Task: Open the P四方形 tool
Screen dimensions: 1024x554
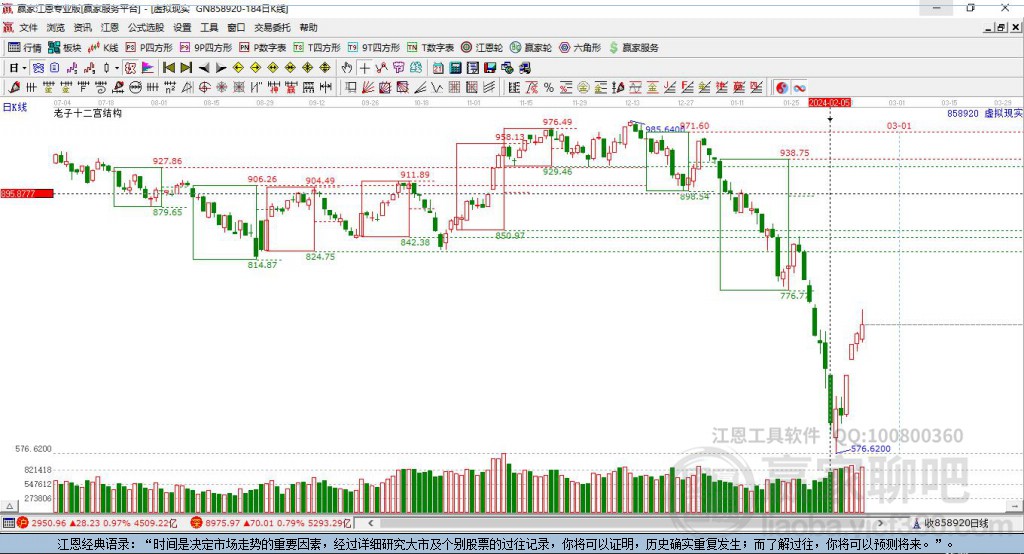Action: 149,48
